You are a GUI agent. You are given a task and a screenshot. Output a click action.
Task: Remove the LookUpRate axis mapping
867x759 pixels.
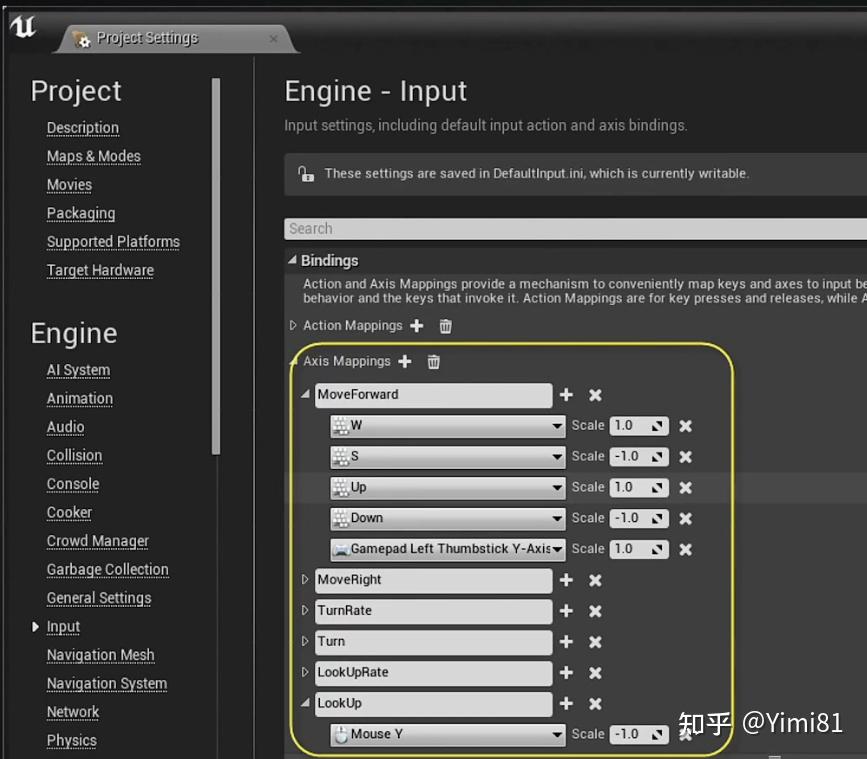595,673
